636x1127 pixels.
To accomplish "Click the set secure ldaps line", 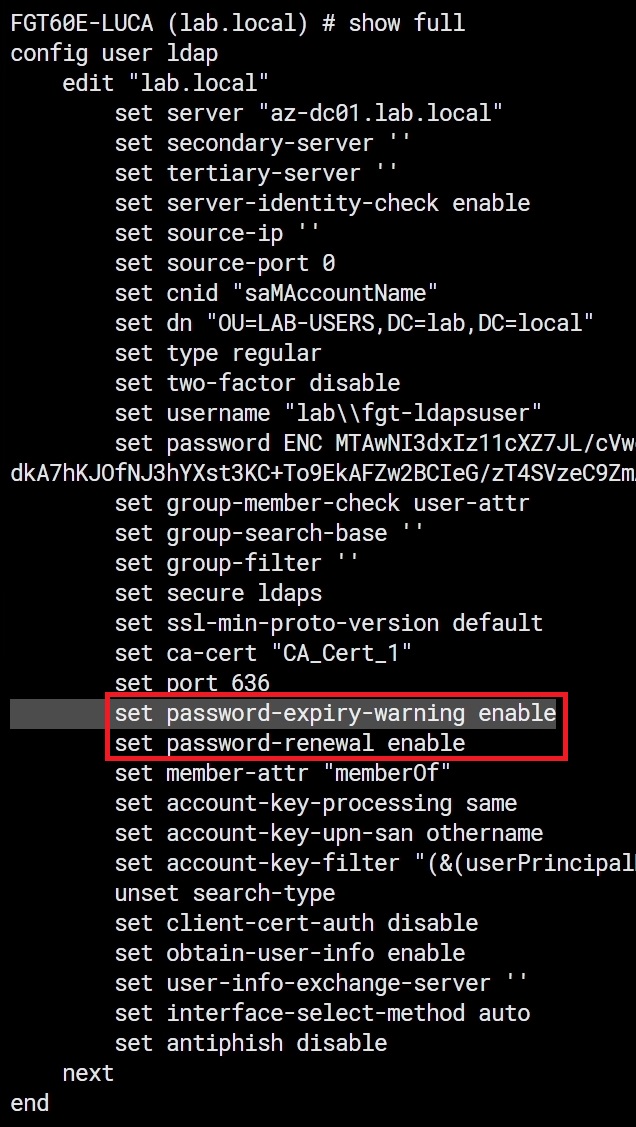I will 218,594.
